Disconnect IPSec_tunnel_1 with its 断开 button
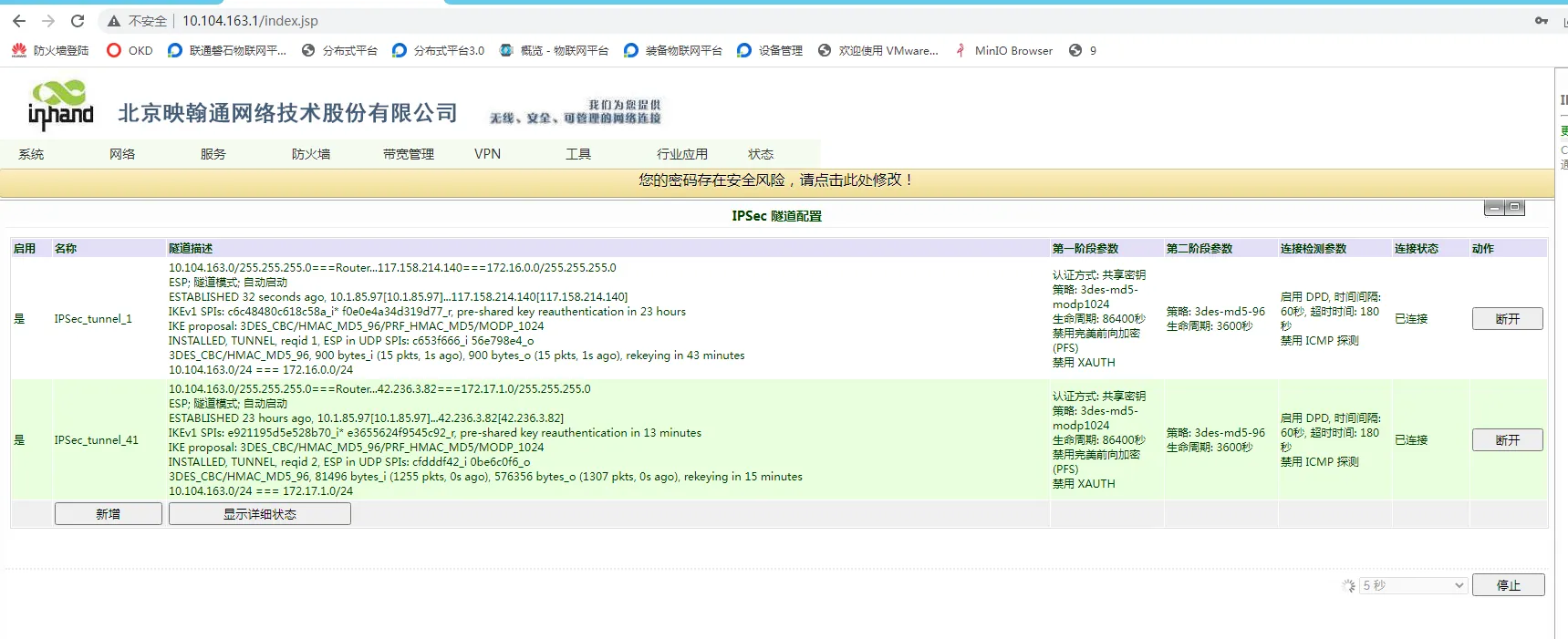1568x639 pixels. click(1508, 319)
